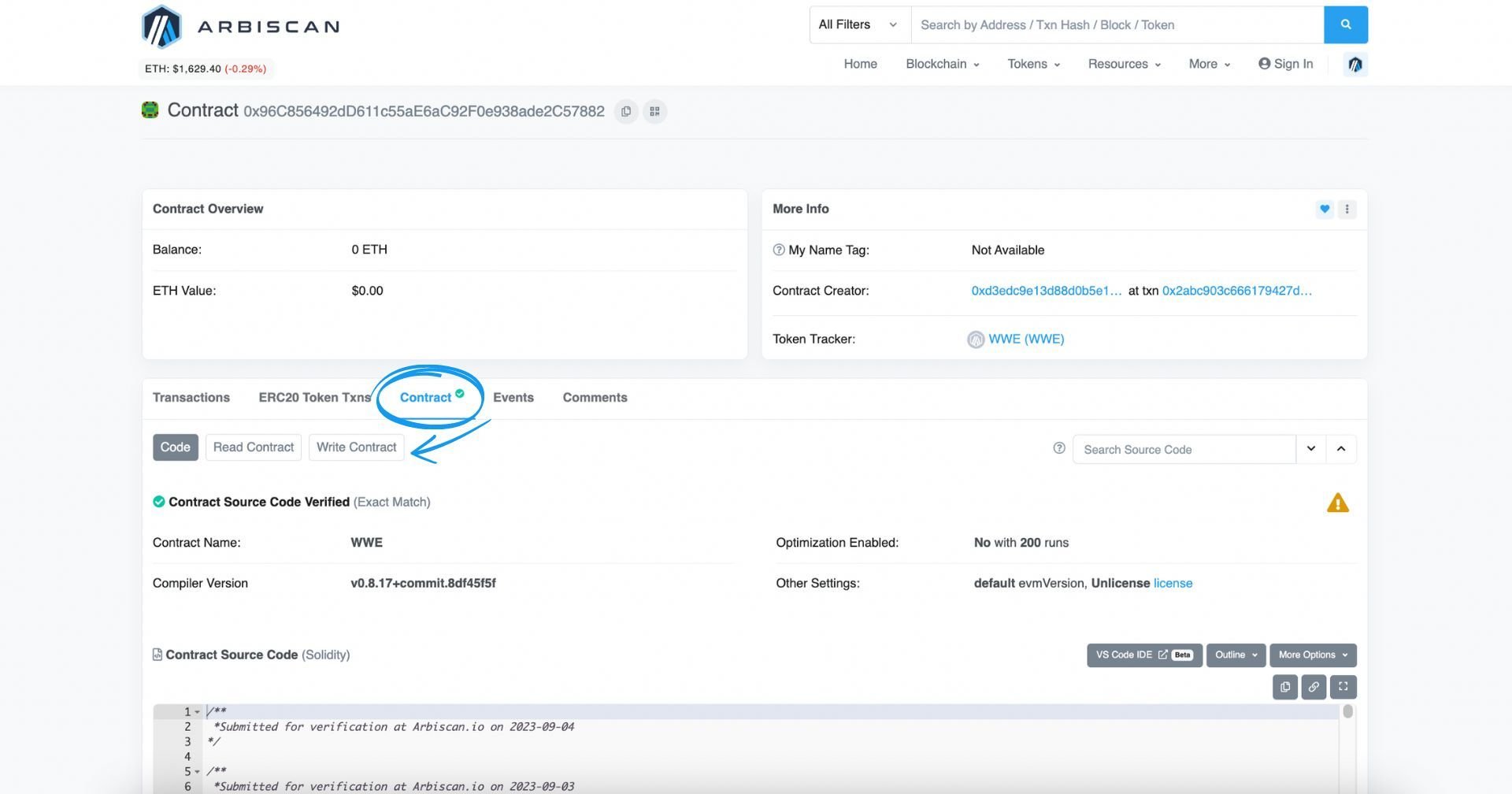
Task: Click the source code editor scrollbar thumb
Action: [1347, 711]
